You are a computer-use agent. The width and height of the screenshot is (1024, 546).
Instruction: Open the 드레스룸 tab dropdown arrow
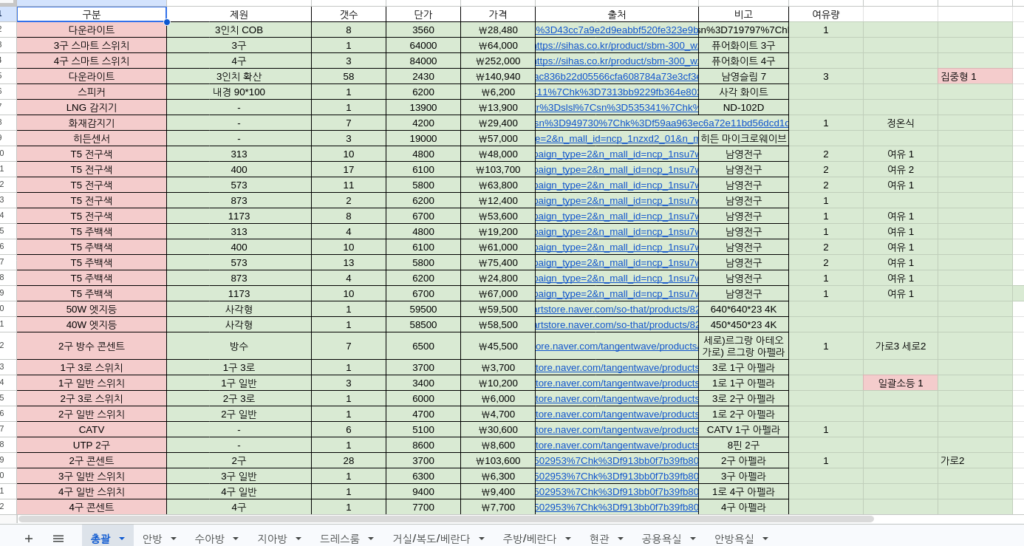pos(371,539)
